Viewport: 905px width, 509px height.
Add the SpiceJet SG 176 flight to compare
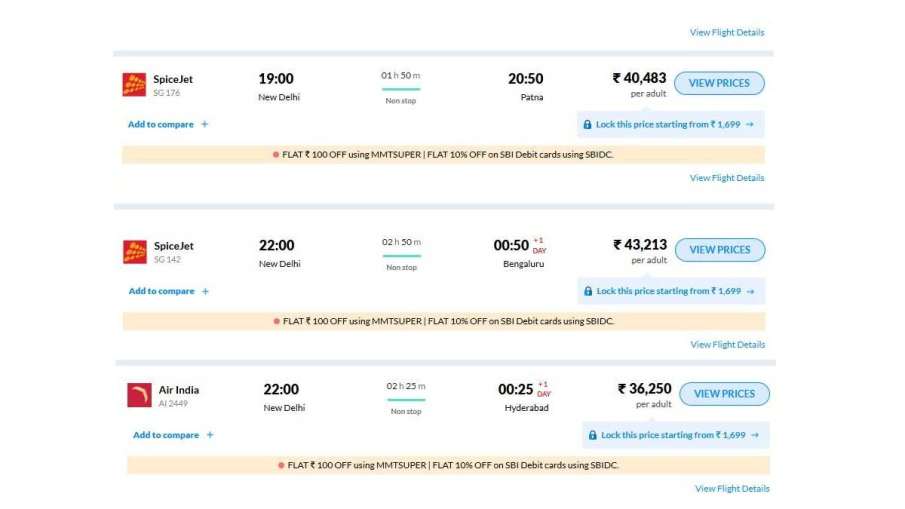168,125
